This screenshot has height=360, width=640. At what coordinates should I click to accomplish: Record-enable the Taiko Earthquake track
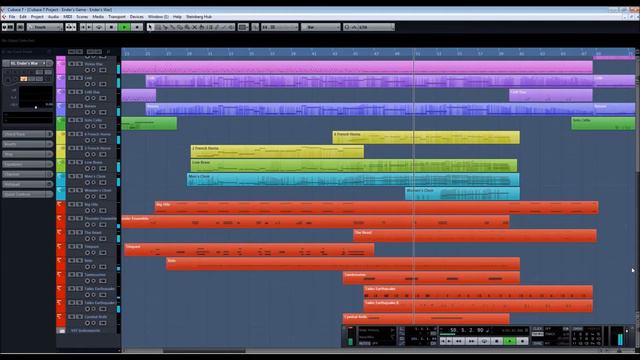[x=87, y=295]
